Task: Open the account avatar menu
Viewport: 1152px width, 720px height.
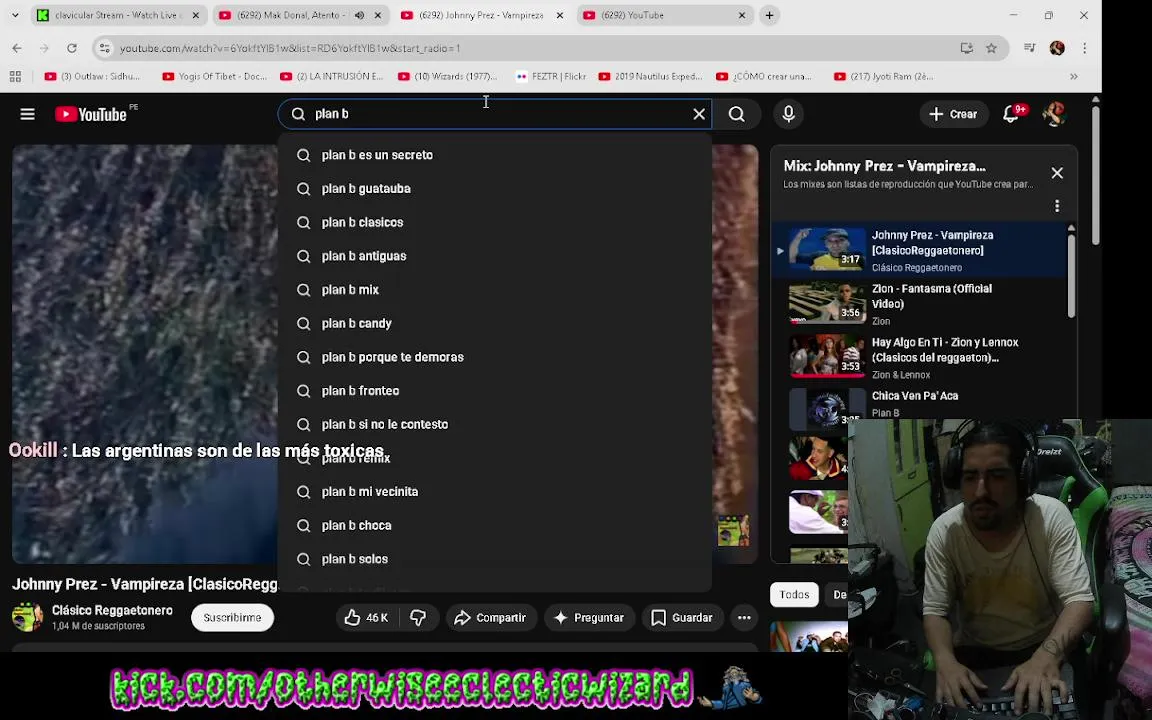Action: pos(1054,114)
